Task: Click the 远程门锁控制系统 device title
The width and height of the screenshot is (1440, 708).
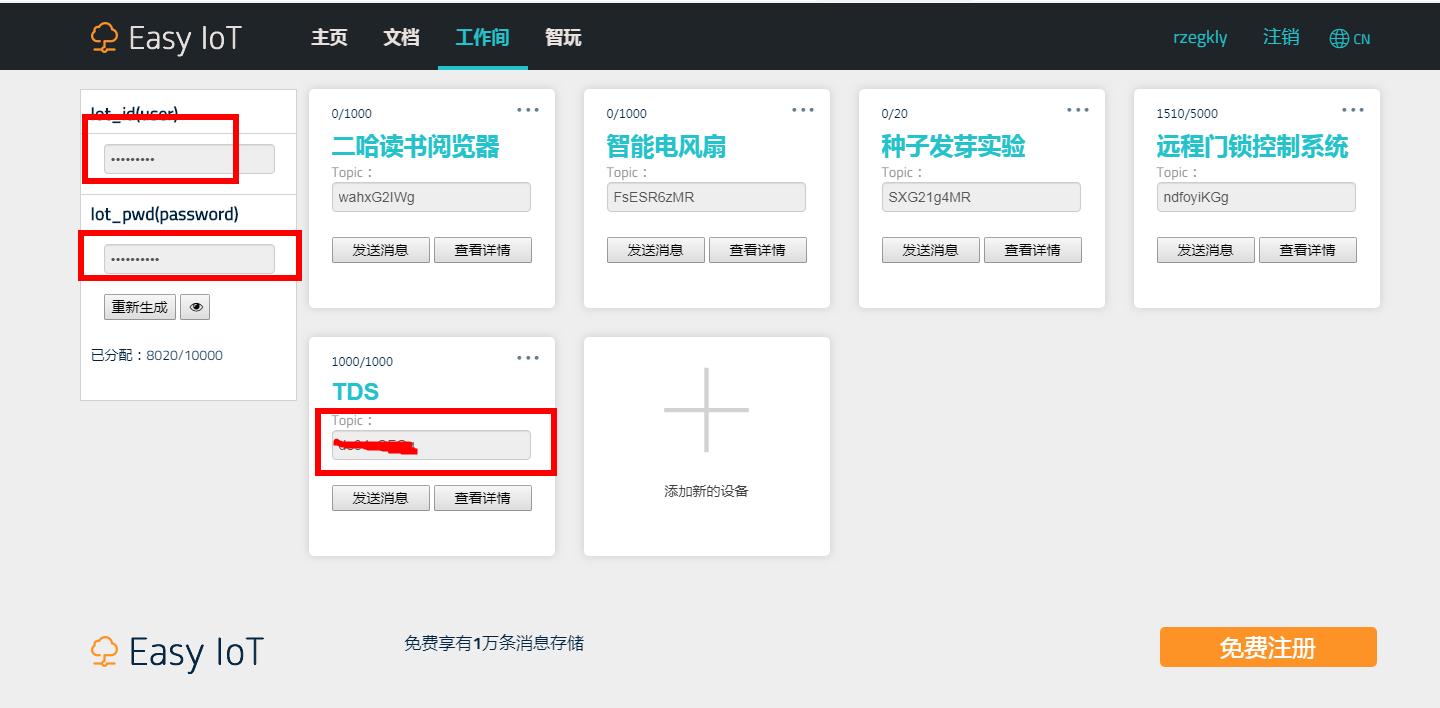Action: click(1252, 147)
